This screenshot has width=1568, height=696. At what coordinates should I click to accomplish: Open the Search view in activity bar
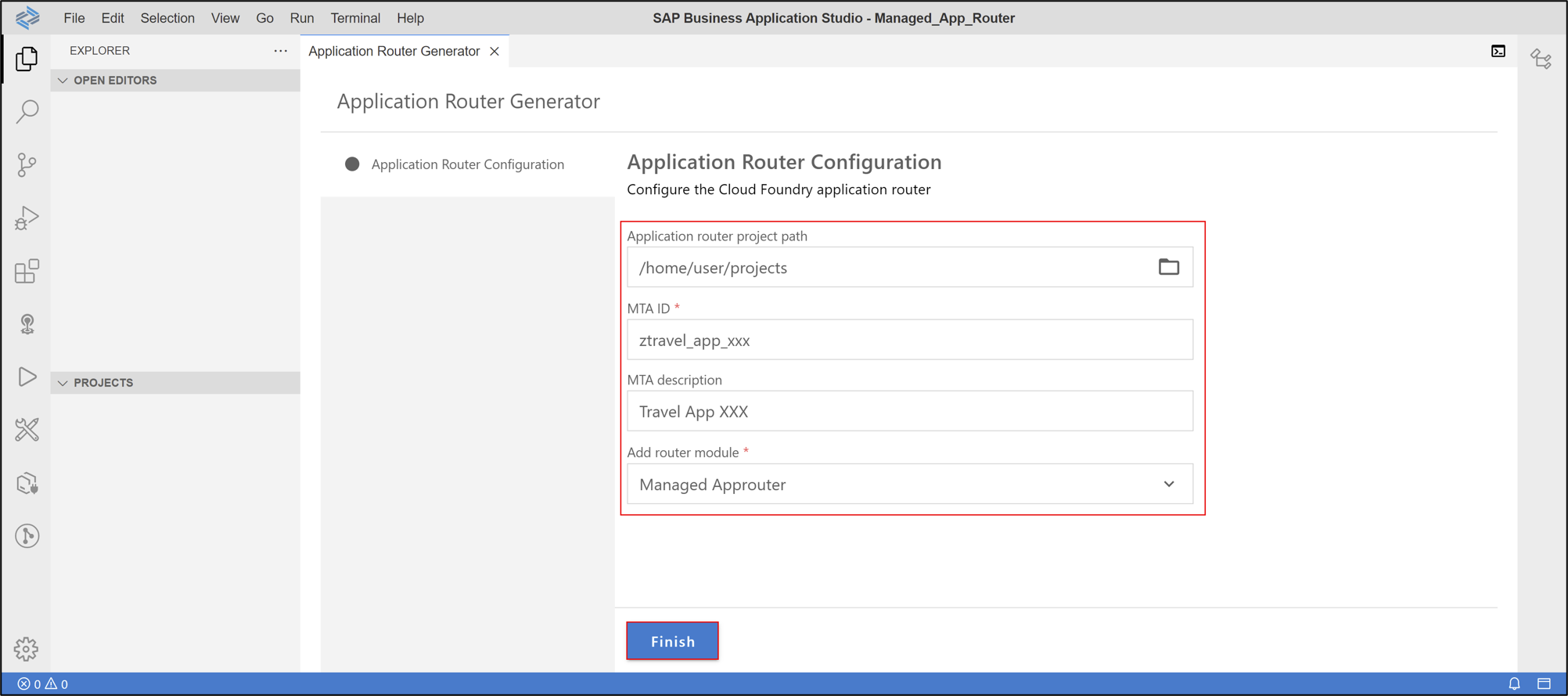coord(27,111)
